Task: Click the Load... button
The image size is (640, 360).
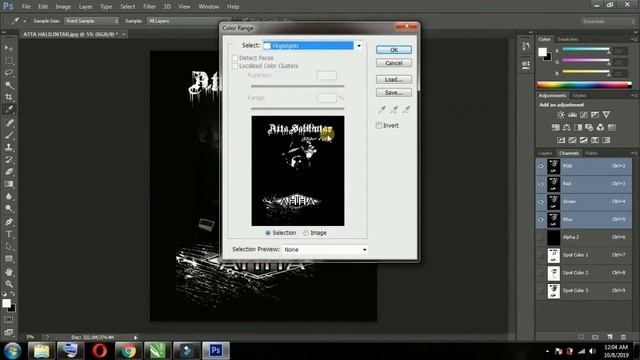Action: [394, 79]
